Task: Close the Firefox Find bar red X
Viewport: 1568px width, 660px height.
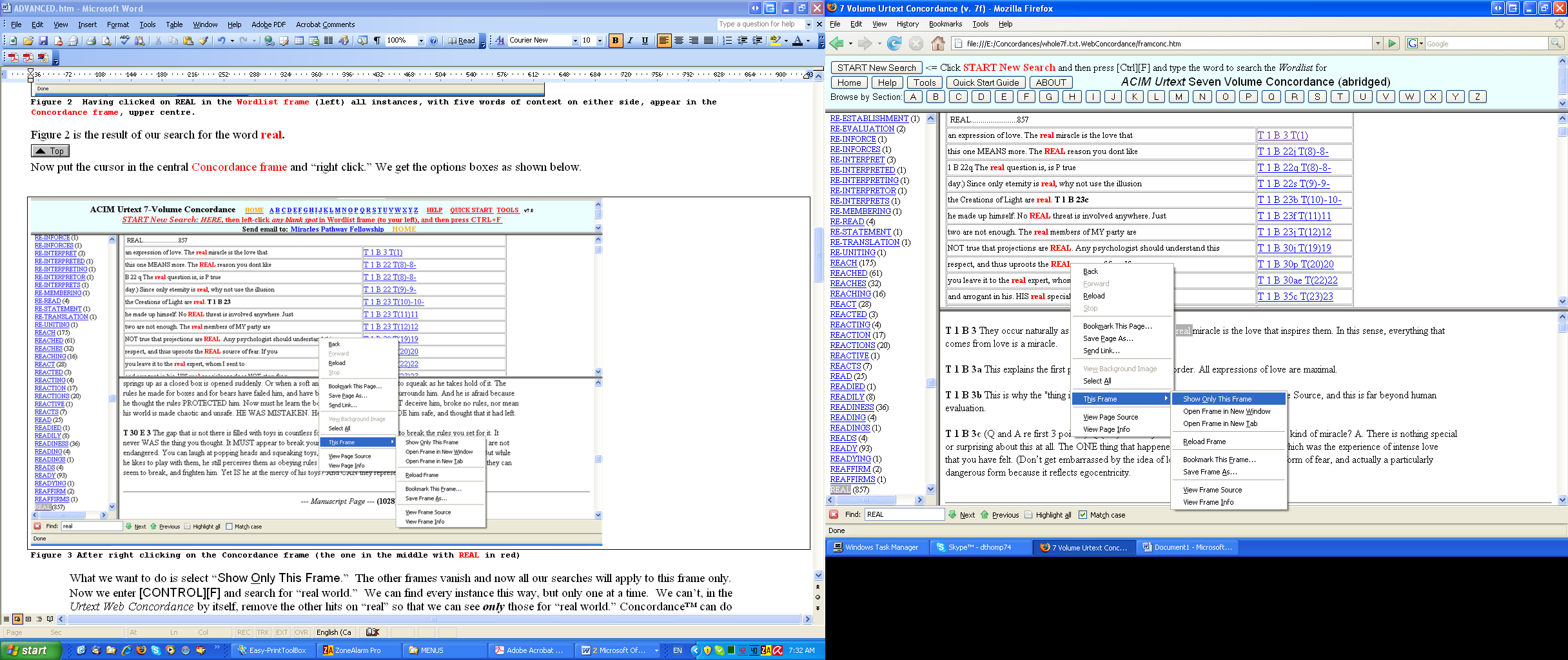Action: coord(834,514)
